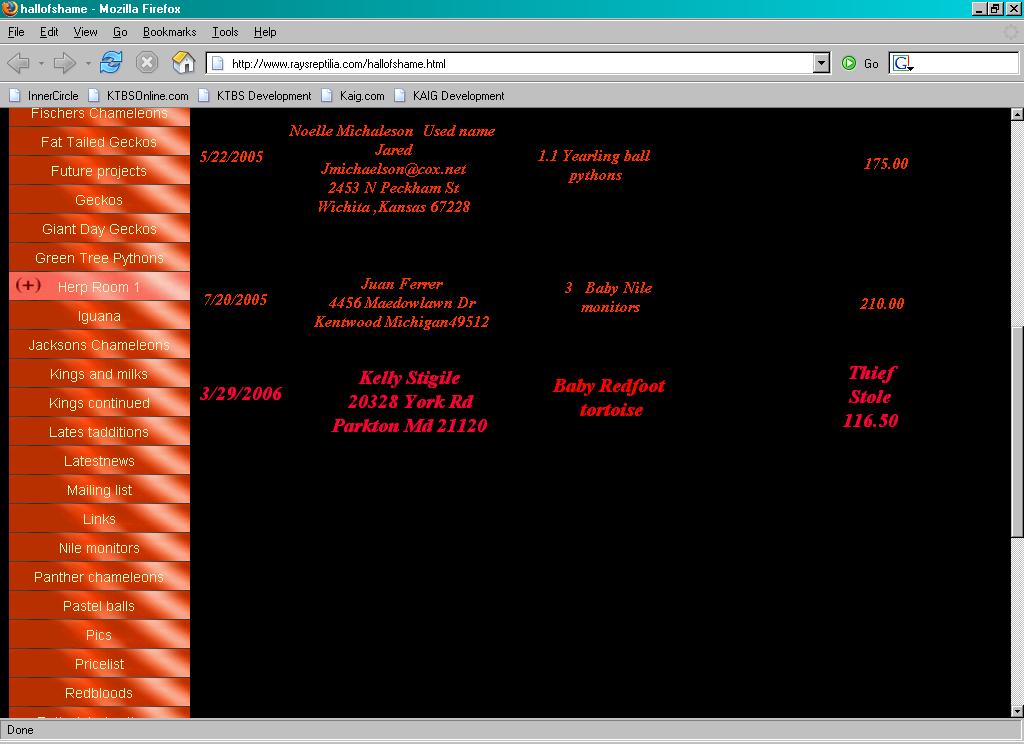The image size is (1024, 744).
Task: Open the KTBS Development bookmark
Action: [255, 95]
